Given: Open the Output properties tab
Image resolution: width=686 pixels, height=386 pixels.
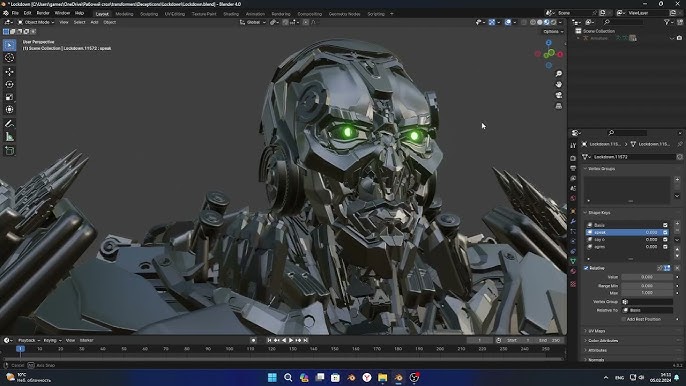Looking at the screenshot, I should click(573, 168).
